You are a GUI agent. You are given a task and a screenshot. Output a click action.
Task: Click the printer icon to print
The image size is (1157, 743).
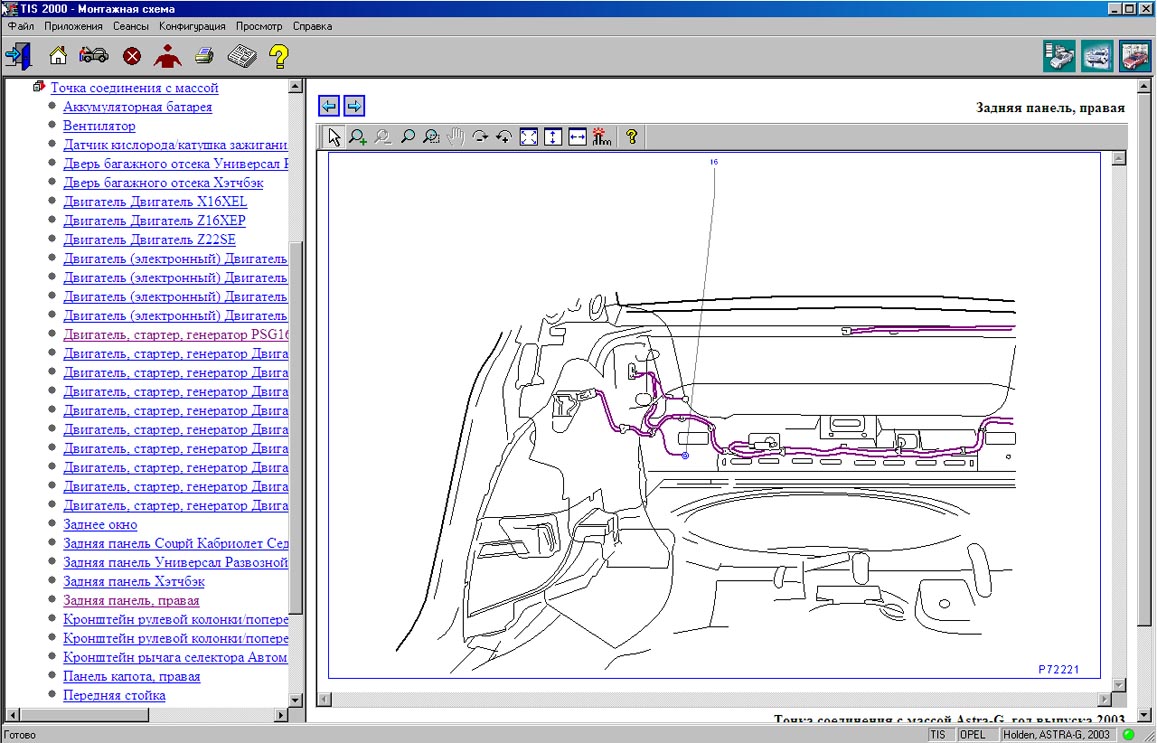[x=204, y=56]
